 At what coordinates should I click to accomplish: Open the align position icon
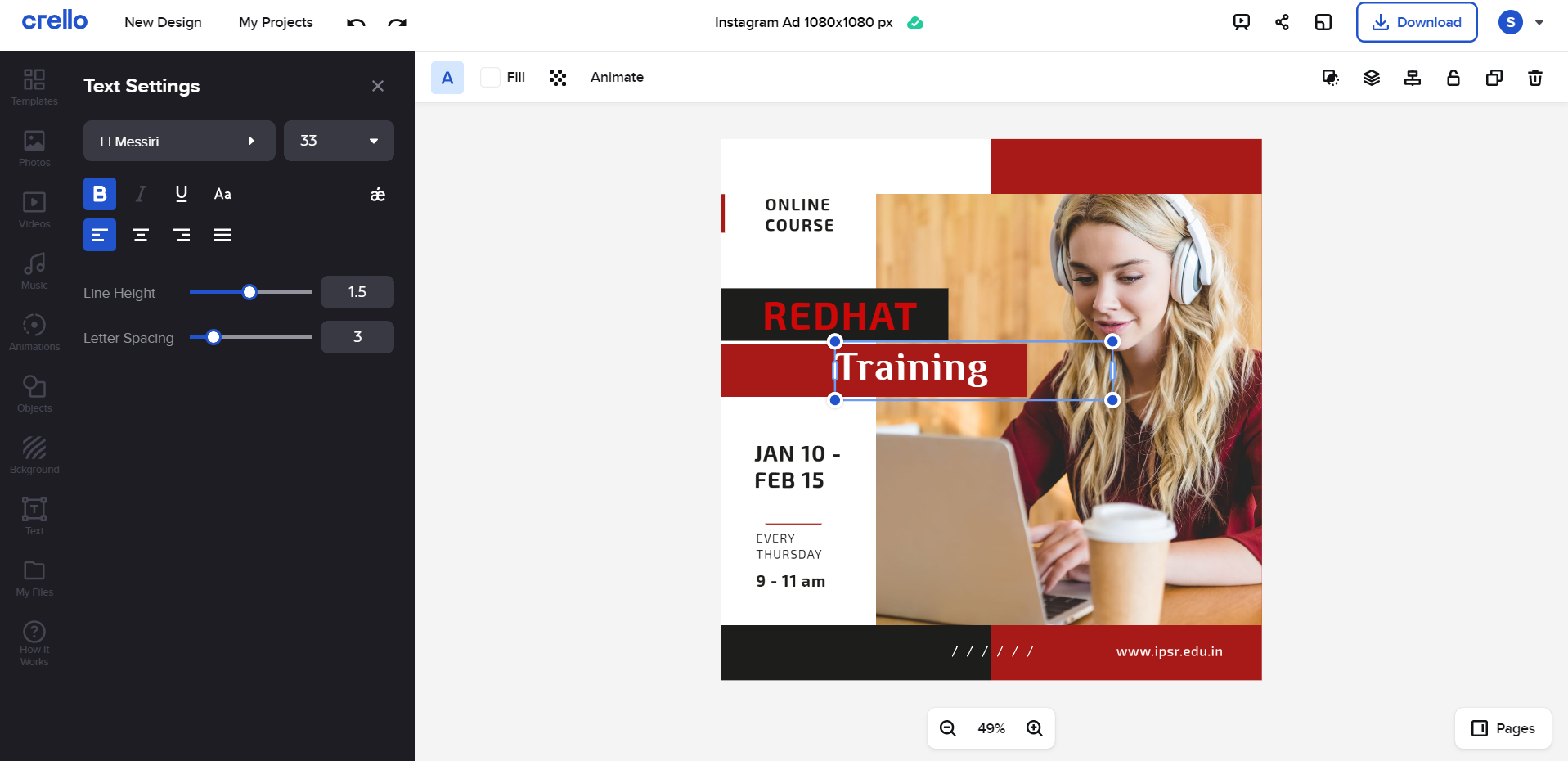(1413, 78)
